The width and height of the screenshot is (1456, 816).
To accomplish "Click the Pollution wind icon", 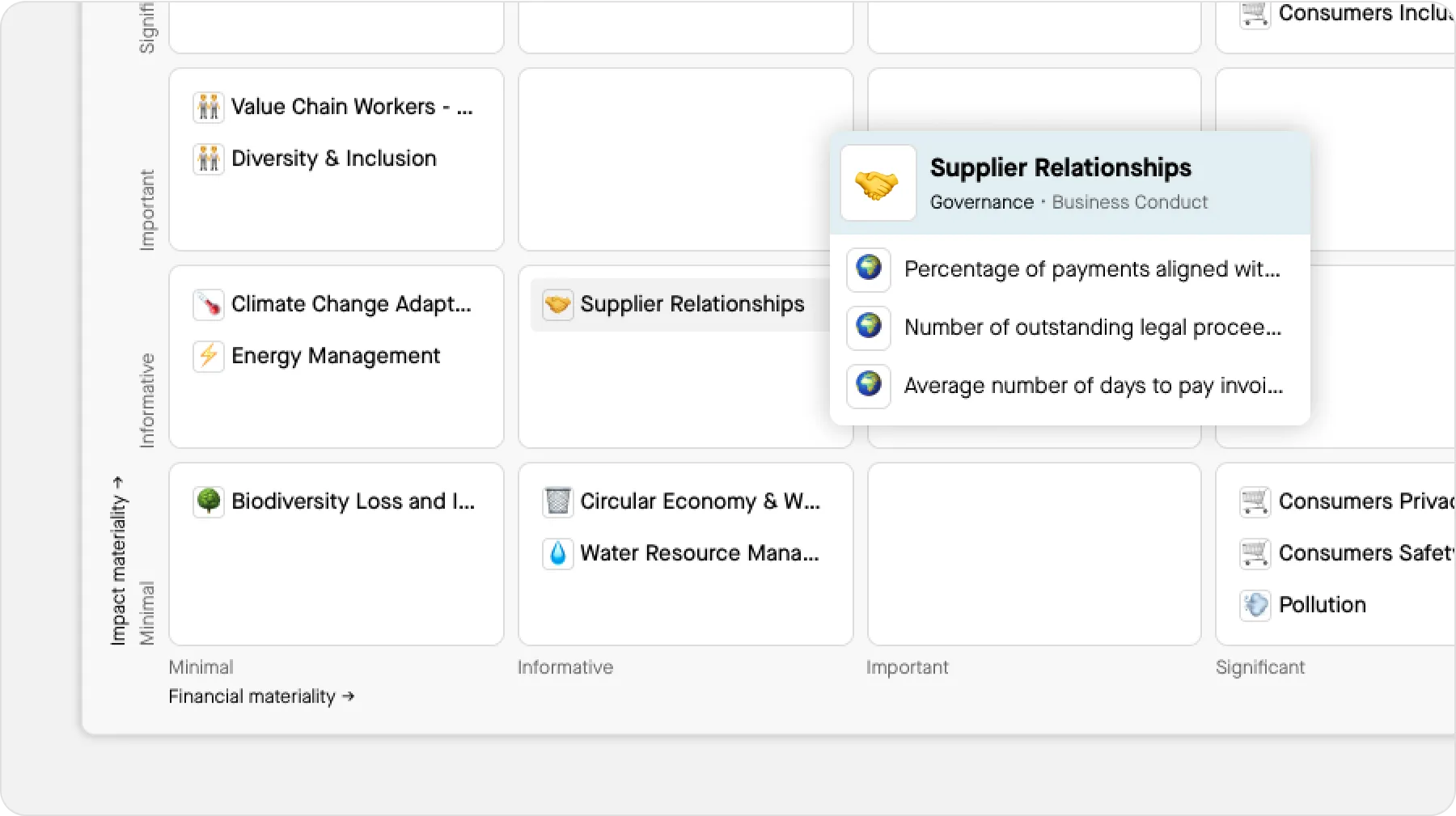I will tap(1255, 605).
